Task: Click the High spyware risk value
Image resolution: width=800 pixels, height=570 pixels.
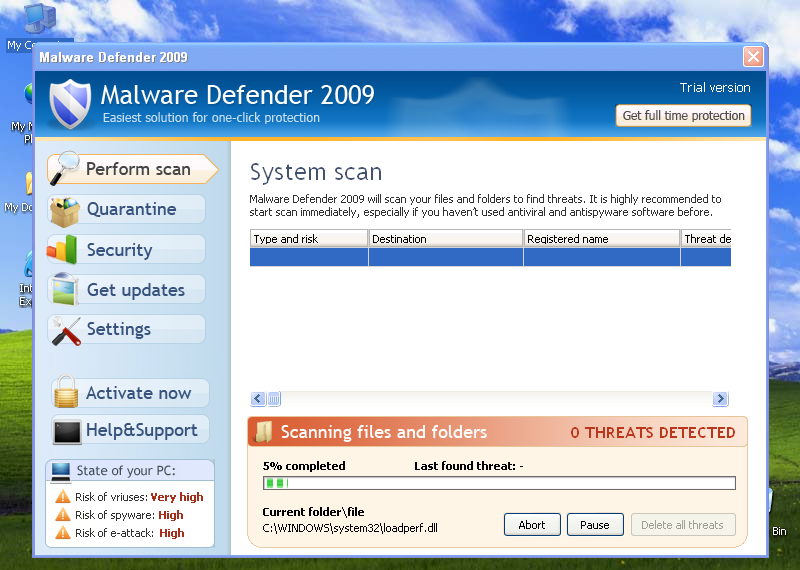Action: tap(171, 515)
